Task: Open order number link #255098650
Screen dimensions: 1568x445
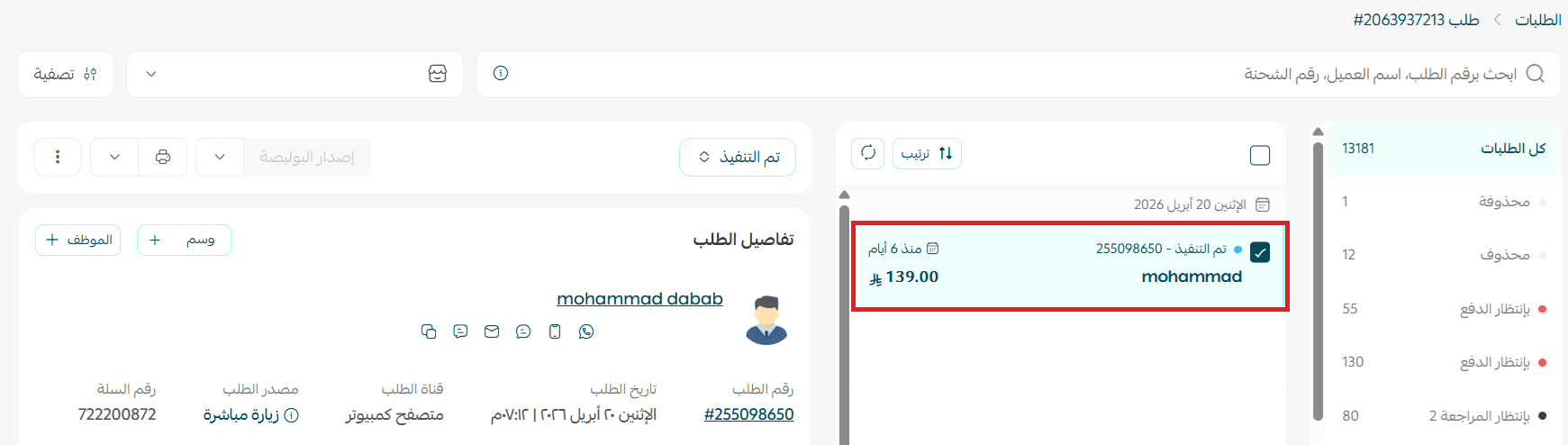Action: point(748,414)
